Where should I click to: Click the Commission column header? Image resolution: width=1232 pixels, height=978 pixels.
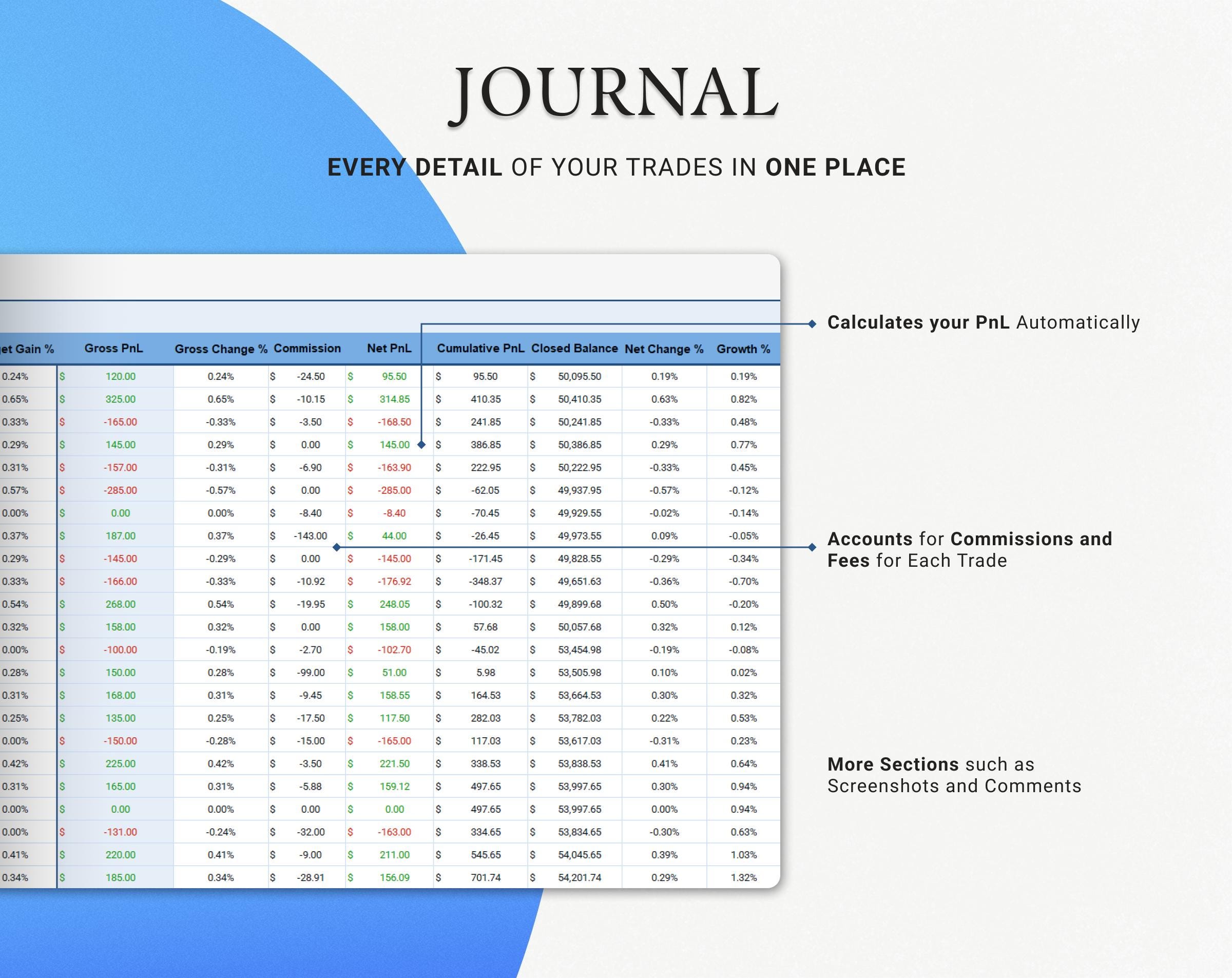click(307, 348)
